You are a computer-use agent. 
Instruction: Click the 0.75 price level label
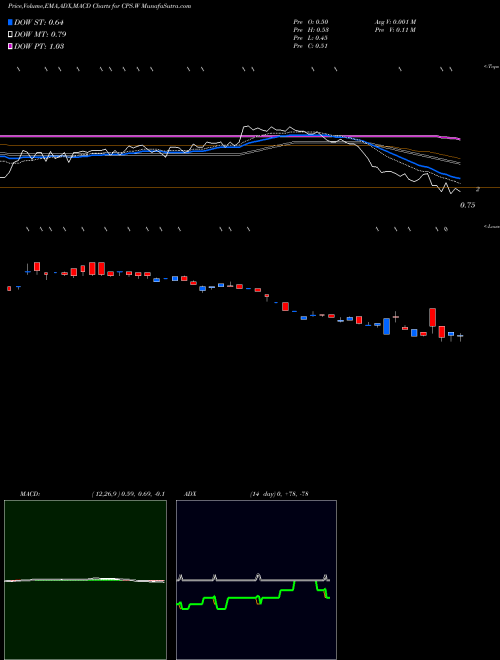tap(468, 205)
